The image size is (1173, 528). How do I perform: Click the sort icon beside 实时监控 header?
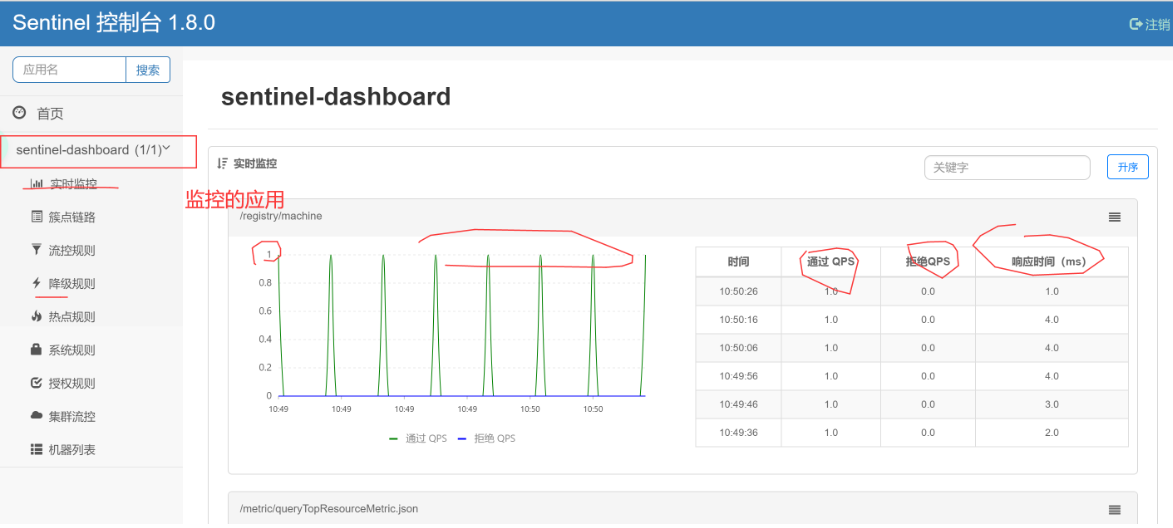[x=222, y=163]
